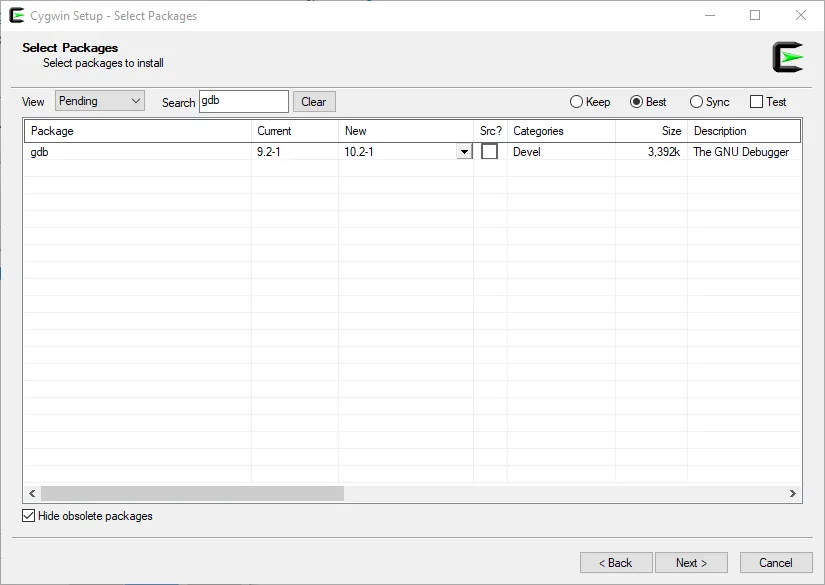Minimize the Cygwin Setup window
This screenshot has width=825, height=585.
coord(710,15)
